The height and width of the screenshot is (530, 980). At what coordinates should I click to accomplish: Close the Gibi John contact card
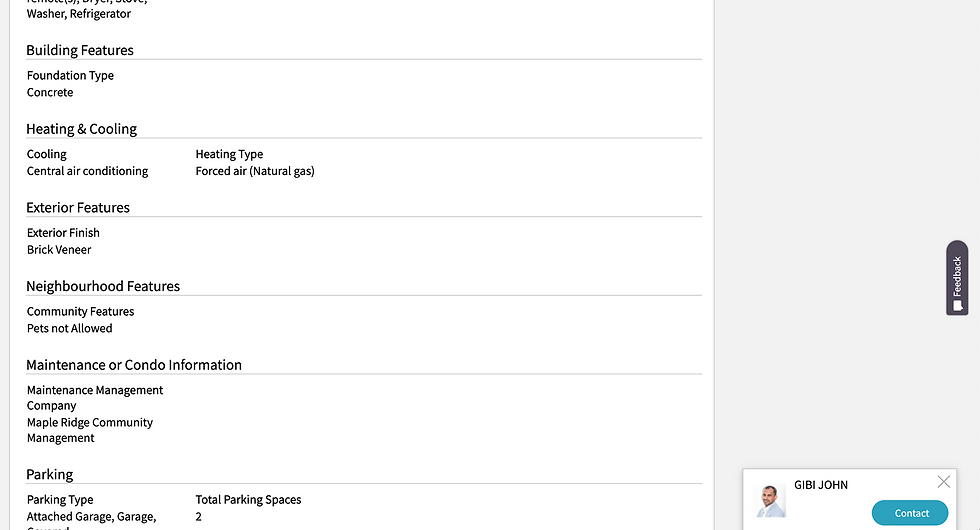[943, 482]
